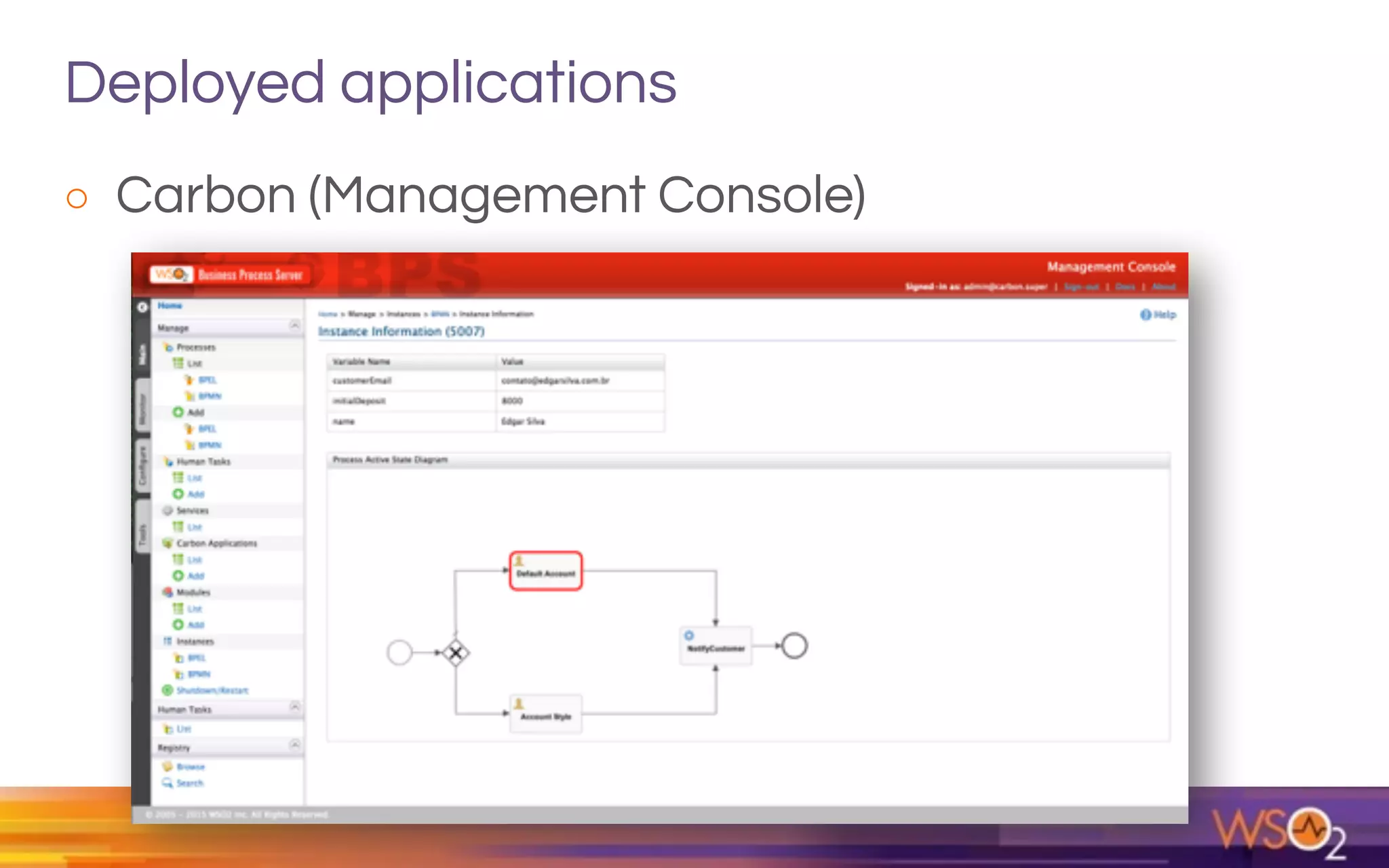Image resolution: width=1389 pixels, height=868 pixels.
Task: Open BPMN under Processes List
Action: 210,396
